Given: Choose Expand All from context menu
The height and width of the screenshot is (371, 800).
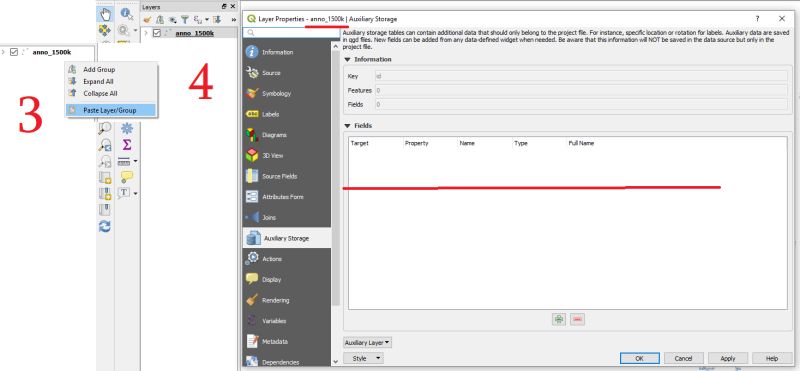Looking at the screenshot, I should (x=111, y=81).
